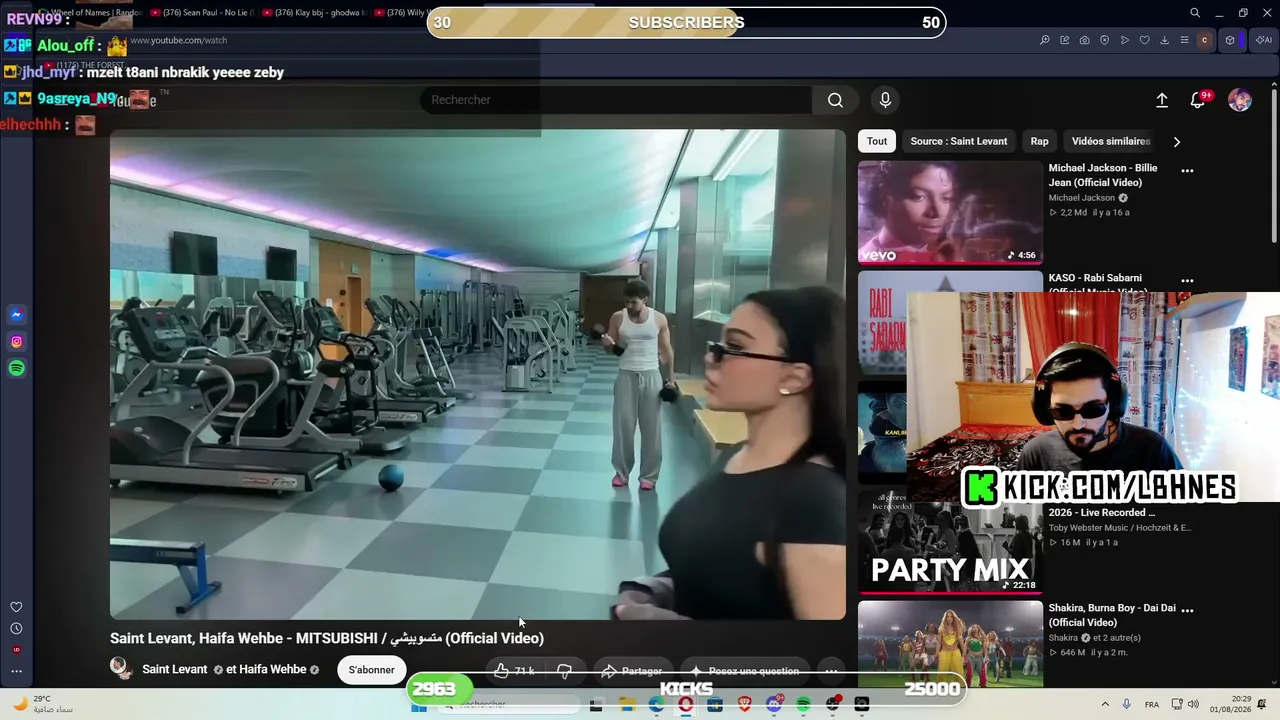The width and height of the screenshot is (1280, 720).
Task: Open the browser downloads icon
Action: tap(1165, 40)
